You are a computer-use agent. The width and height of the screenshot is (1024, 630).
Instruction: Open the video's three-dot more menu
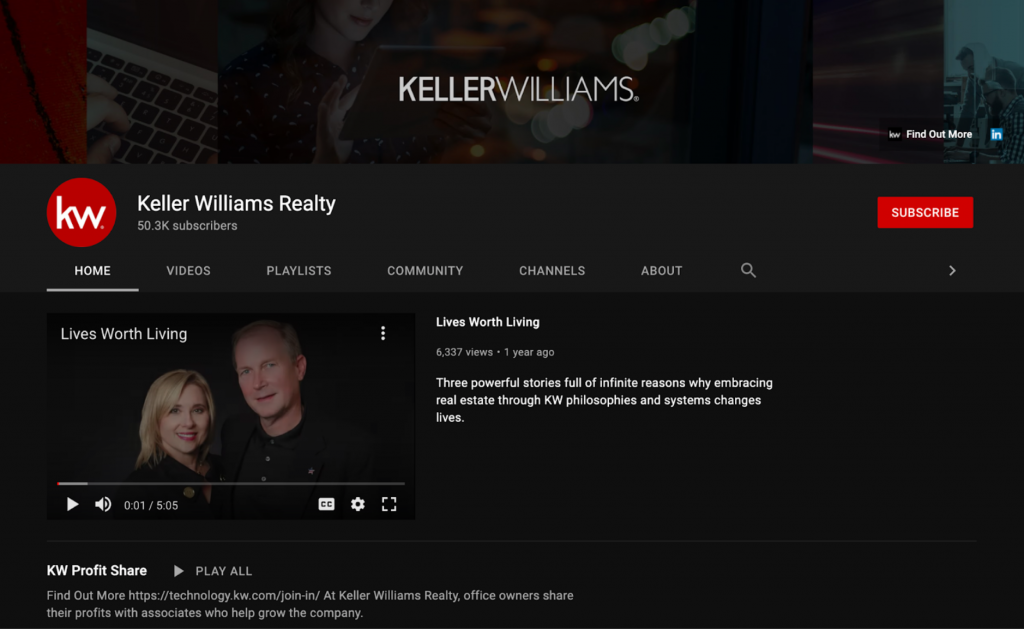click(383, 334)
